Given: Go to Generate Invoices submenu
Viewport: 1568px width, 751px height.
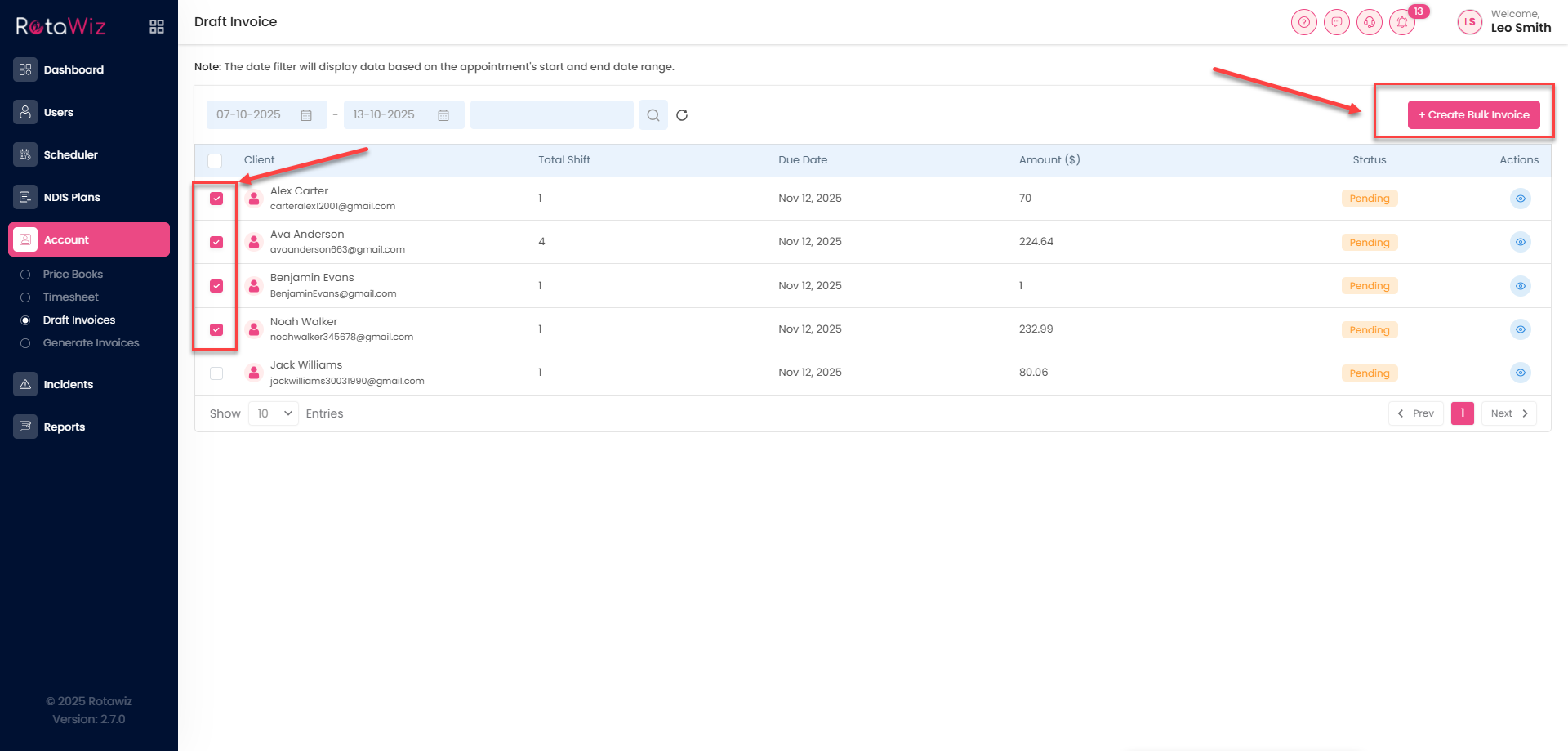Looking at the screenshot, I should [x=91, y=343].
